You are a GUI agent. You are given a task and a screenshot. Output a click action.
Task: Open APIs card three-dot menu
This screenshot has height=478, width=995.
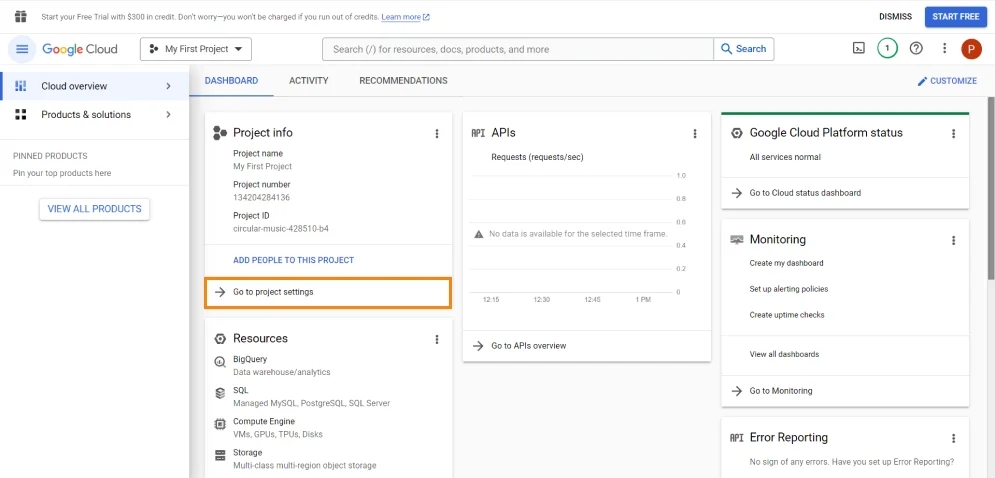(x=695, y=133)
